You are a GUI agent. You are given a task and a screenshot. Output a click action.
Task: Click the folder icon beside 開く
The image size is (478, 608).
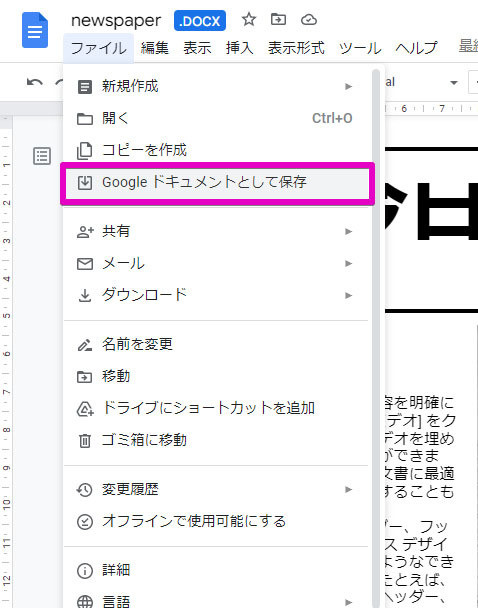pos(85,119)
